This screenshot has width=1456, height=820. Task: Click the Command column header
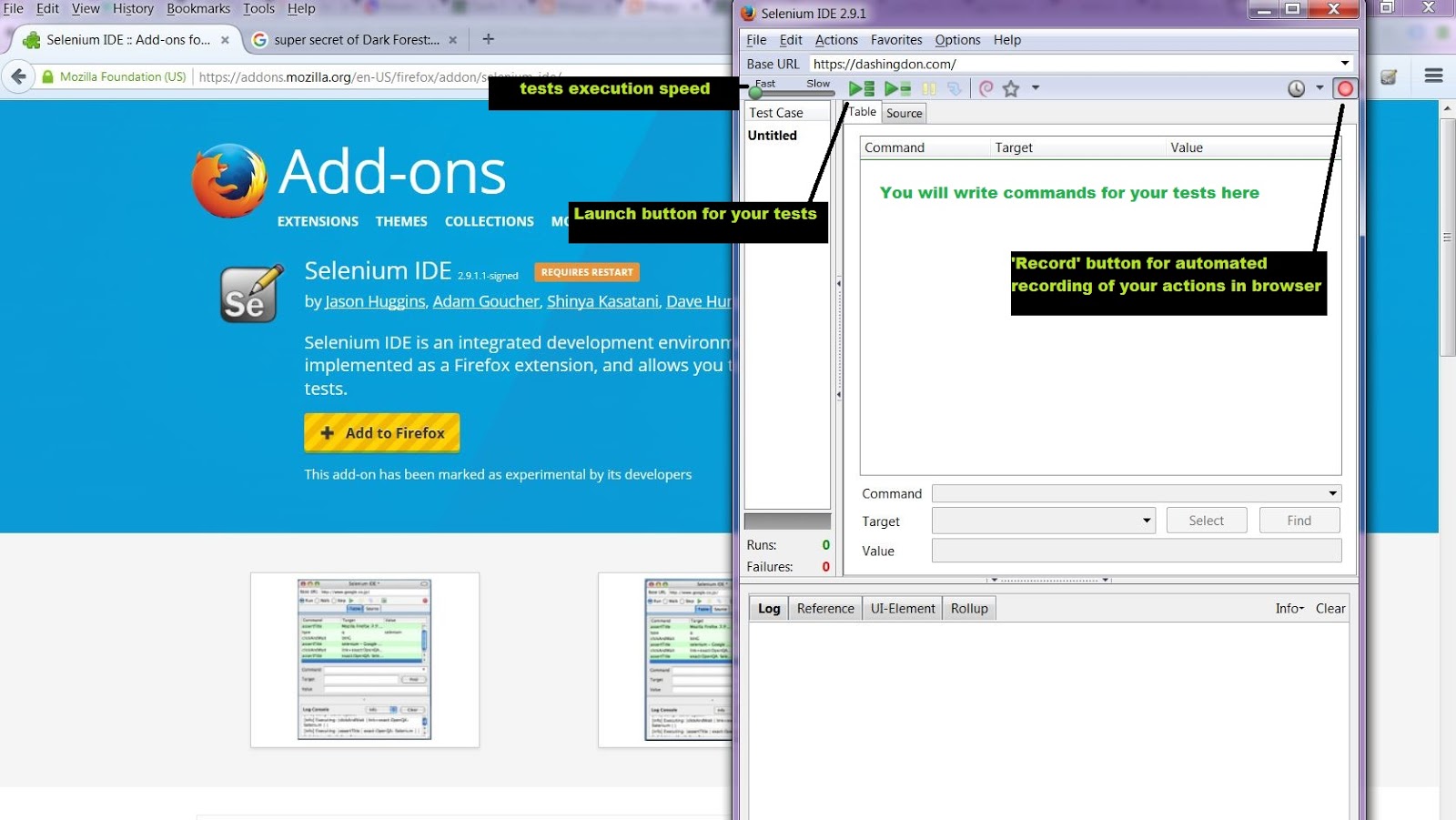click(x=925, y=147)
